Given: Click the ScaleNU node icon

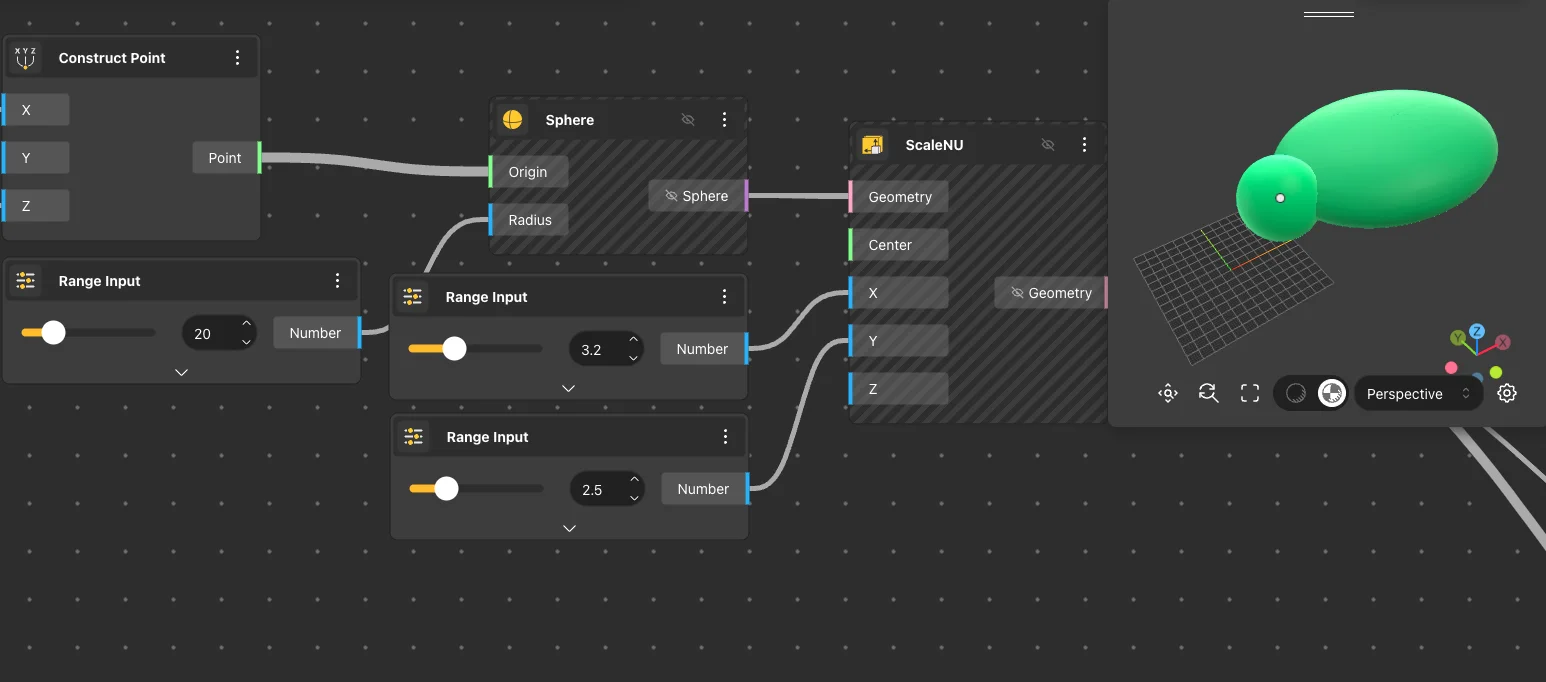Looking at the screenshot, I should 873,145.
